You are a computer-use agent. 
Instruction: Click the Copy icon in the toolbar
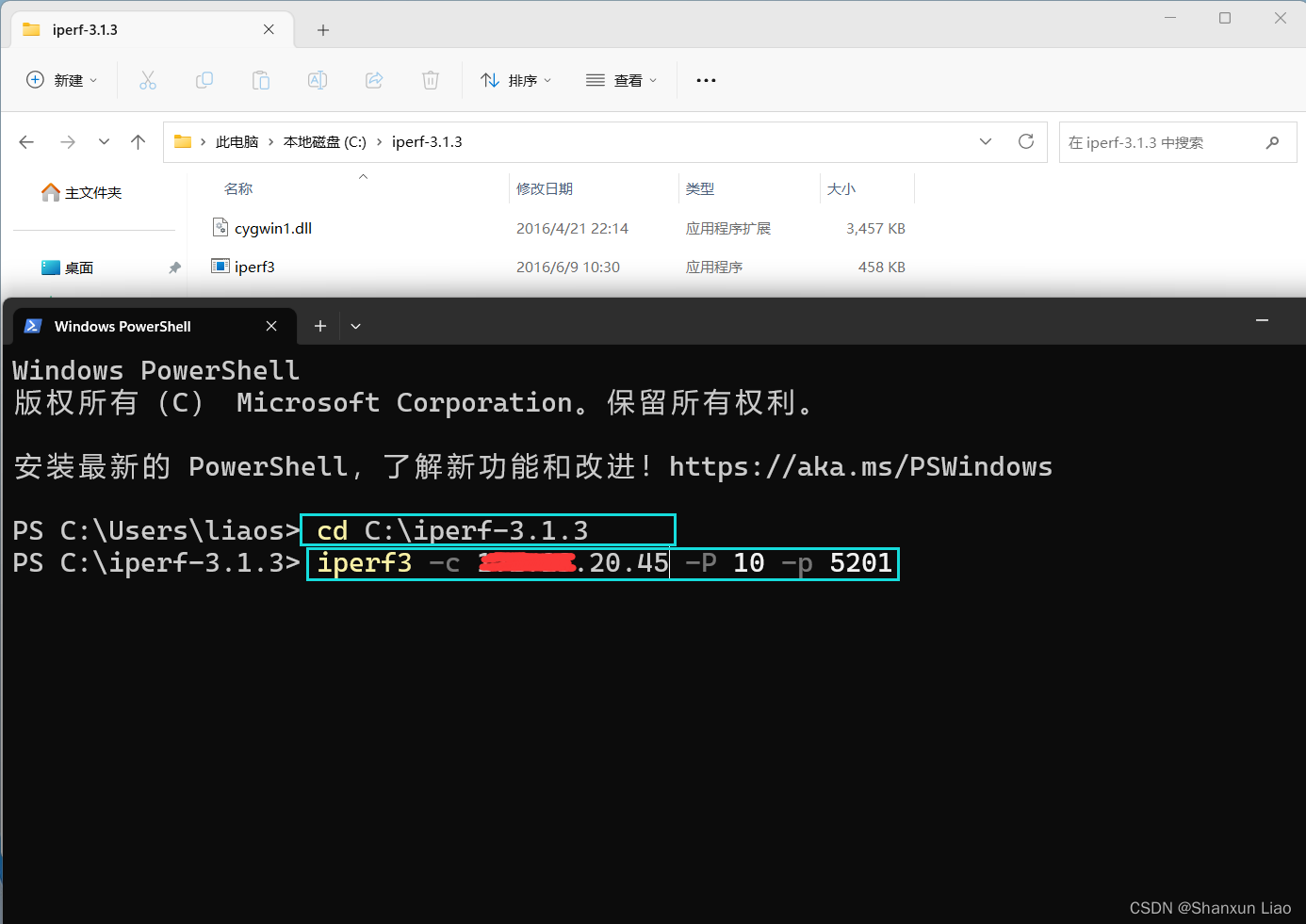tap(204, 80)
